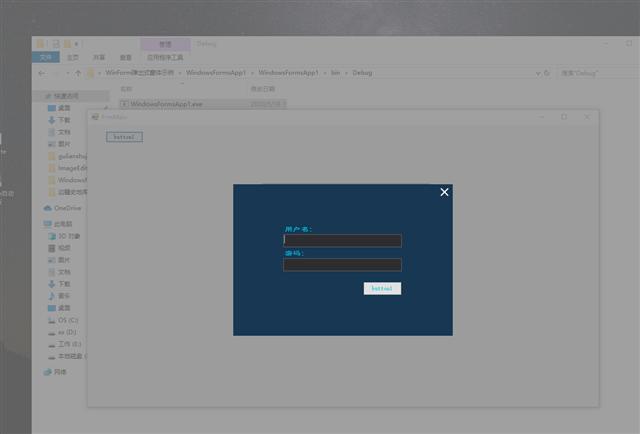Click the 用户名 username input field
This screenshot has width=640, height=434.
pyautogui.click(x=342, y=240)
